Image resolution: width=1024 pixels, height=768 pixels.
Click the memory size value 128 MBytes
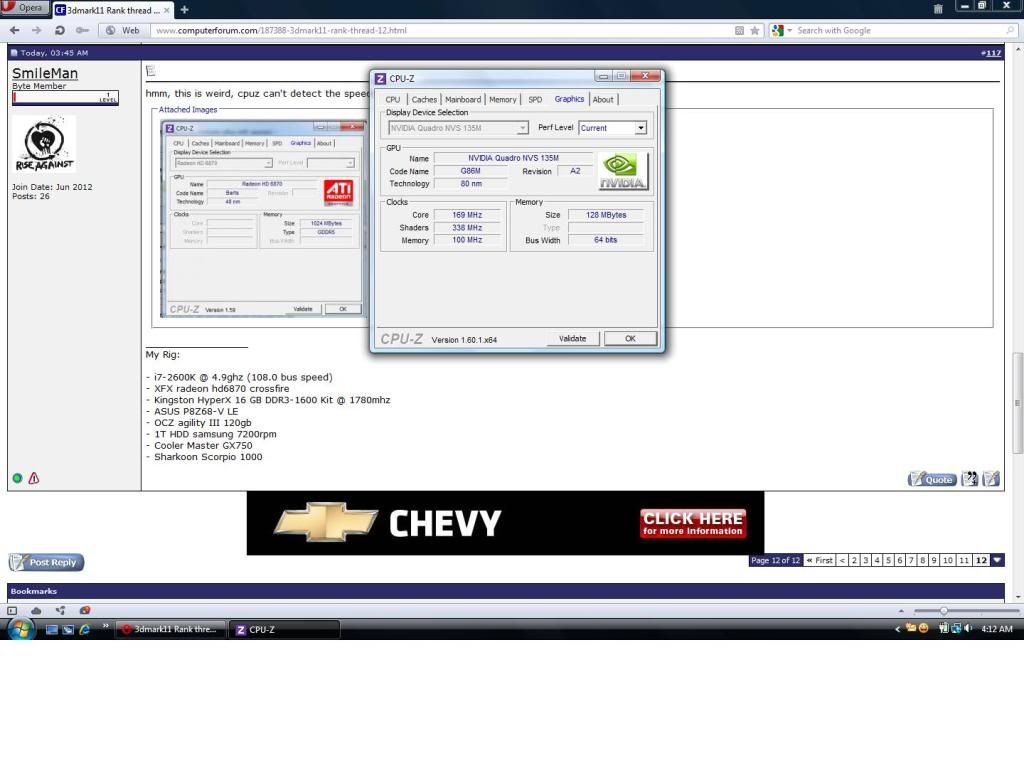(605, 215)
